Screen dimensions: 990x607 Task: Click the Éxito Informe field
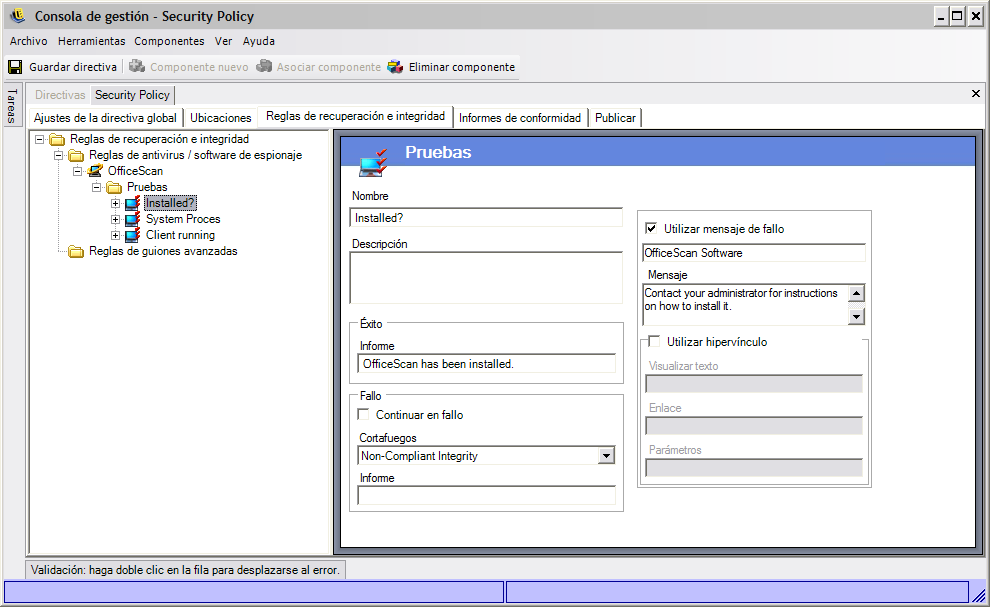pos(487,364)
